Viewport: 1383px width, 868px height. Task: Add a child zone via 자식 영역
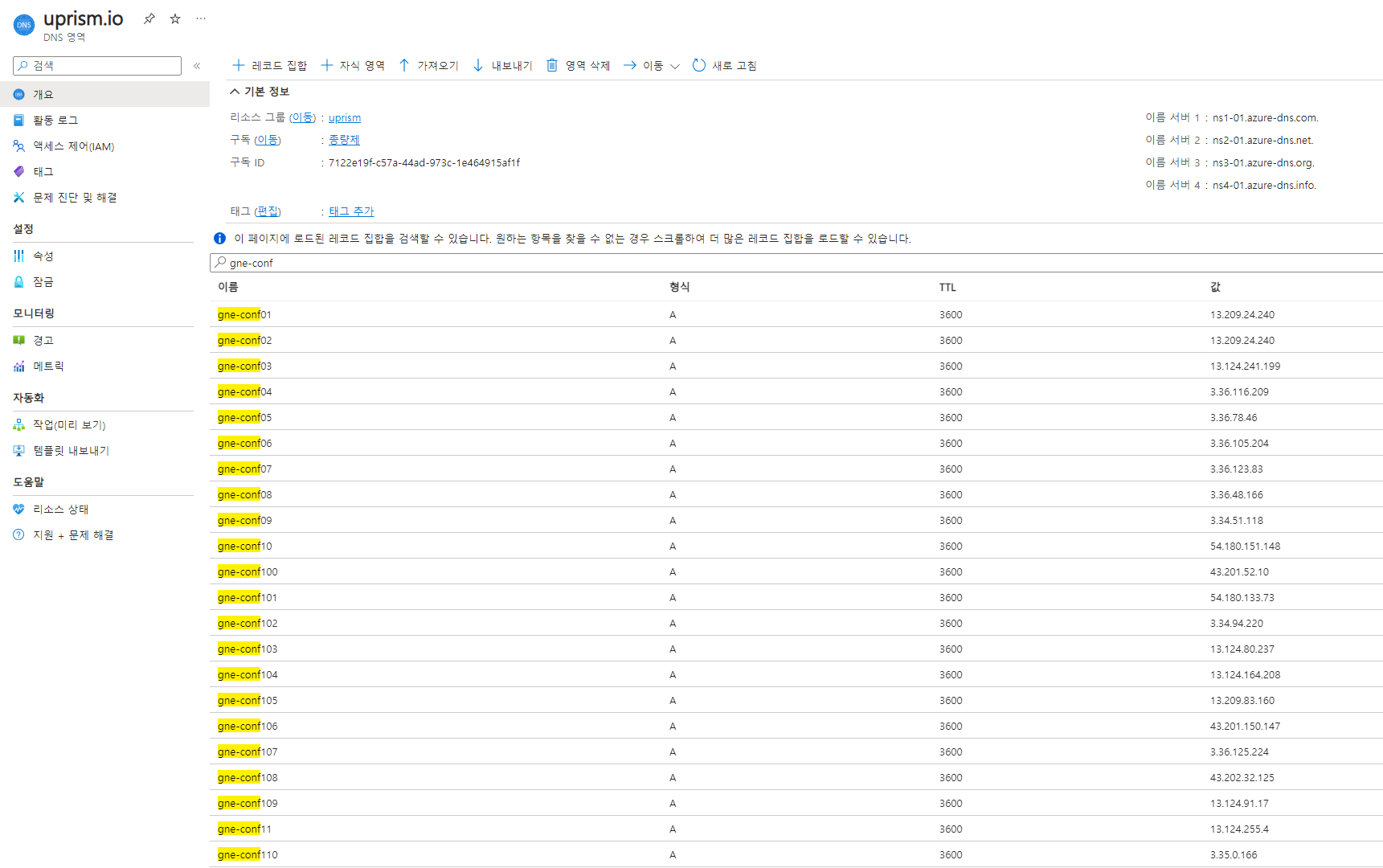pos(353,65)
